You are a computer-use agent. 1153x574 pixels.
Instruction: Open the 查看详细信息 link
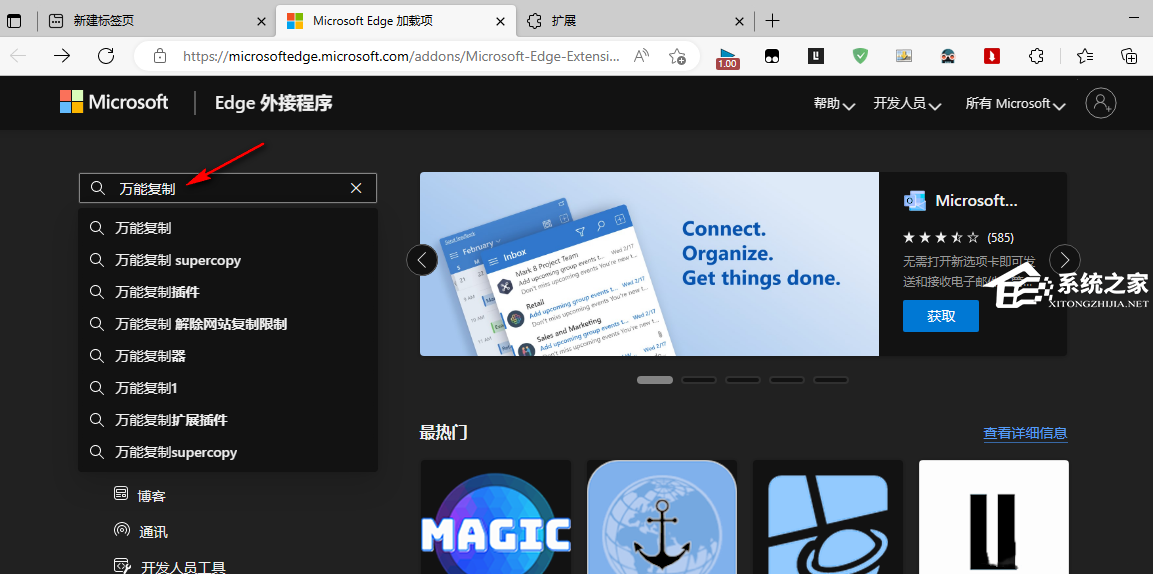click(1025, 433)
